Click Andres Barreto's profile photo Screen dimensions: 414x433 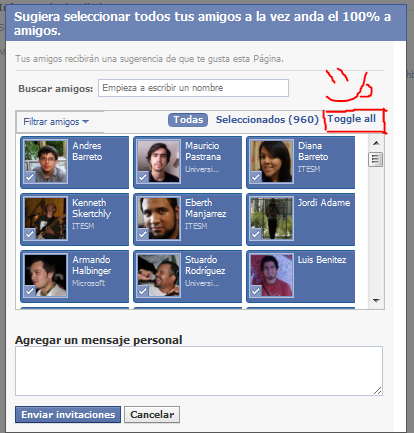pyautogui.click(x=46, y=161)
